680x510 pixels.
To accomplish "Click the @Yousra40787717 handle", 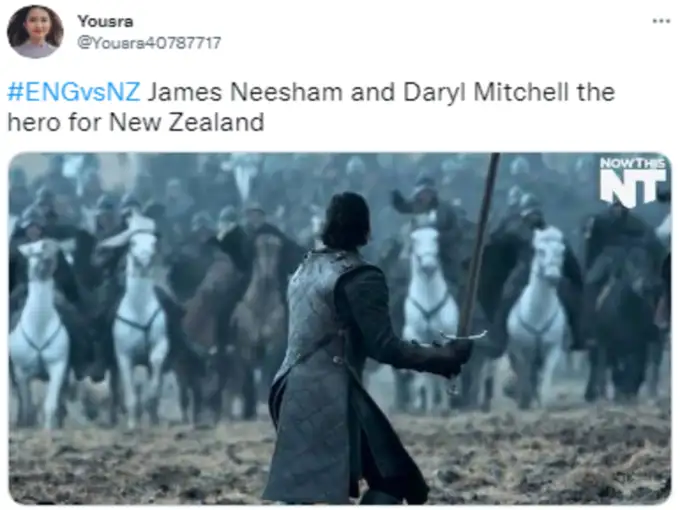I will coord(149,42).
